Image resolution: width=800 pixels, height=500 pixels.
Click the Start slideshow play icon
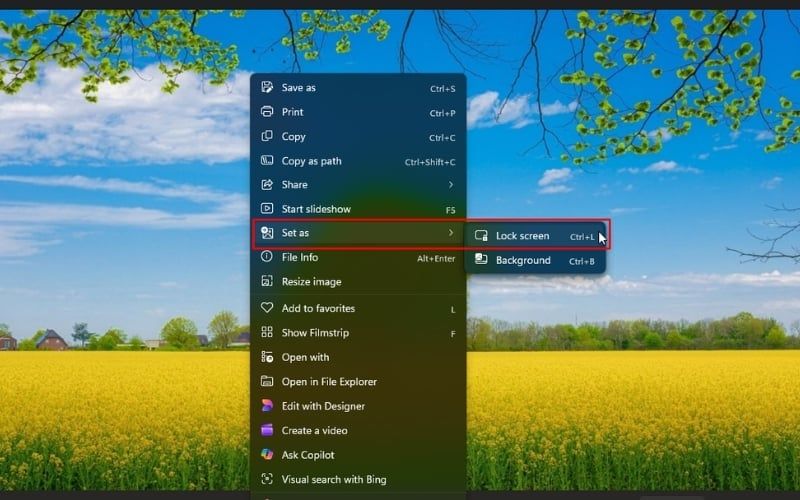click(x=267, y=208)
